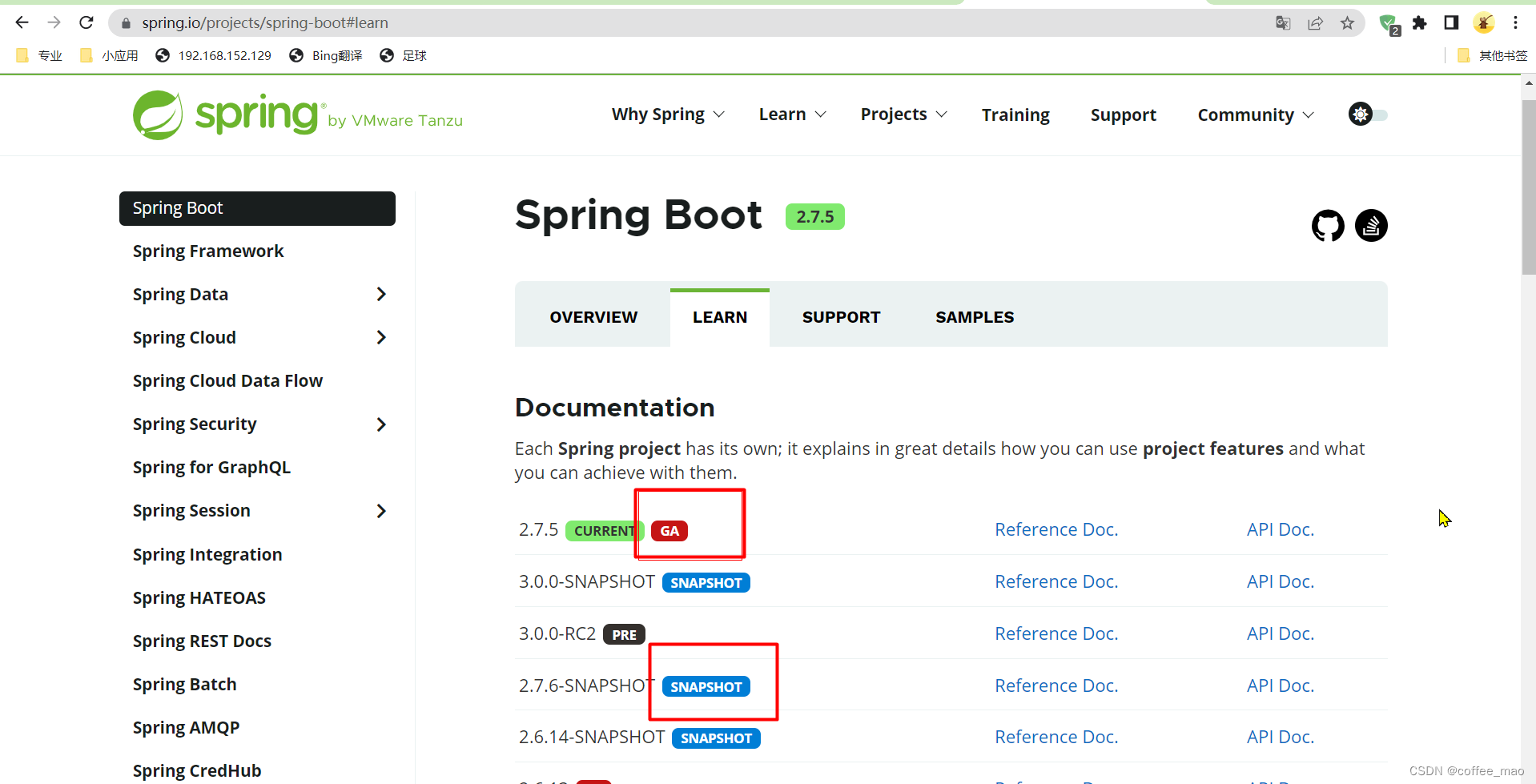Open Spring HATEOAS project

click(199, 597)
